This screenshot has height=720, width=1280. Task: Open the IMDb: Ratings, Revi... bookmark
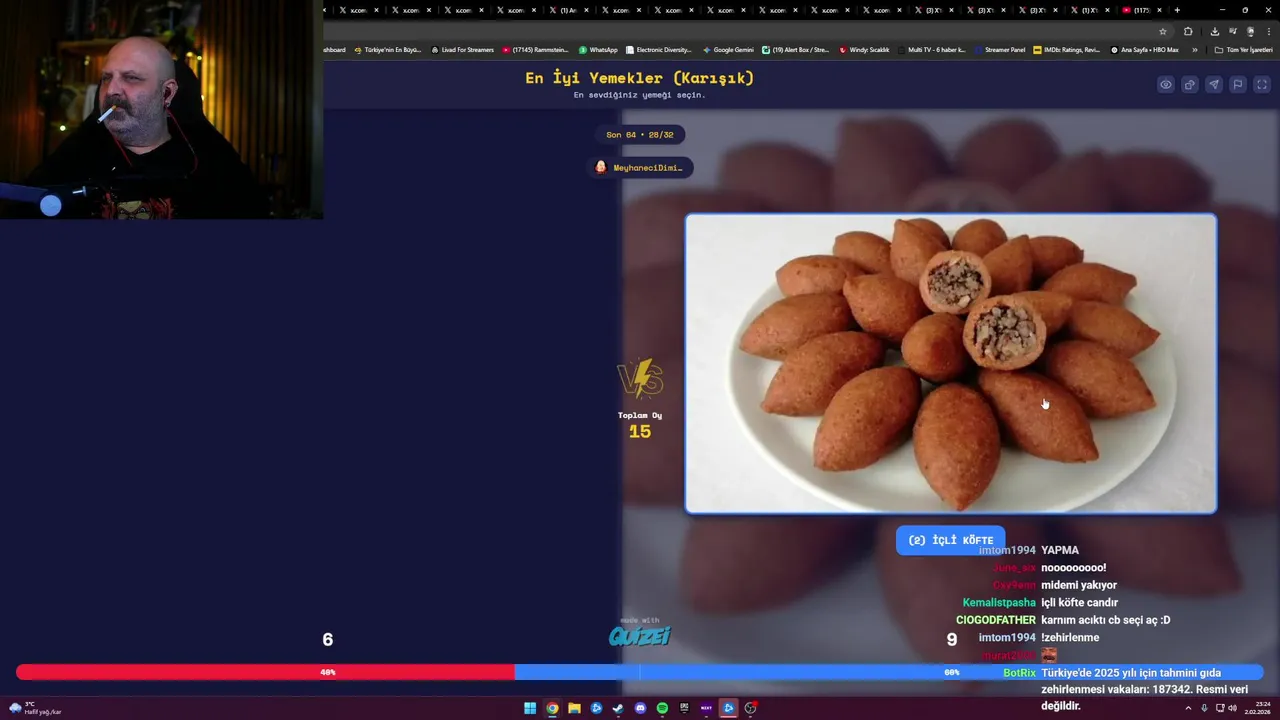[1067, 50]
